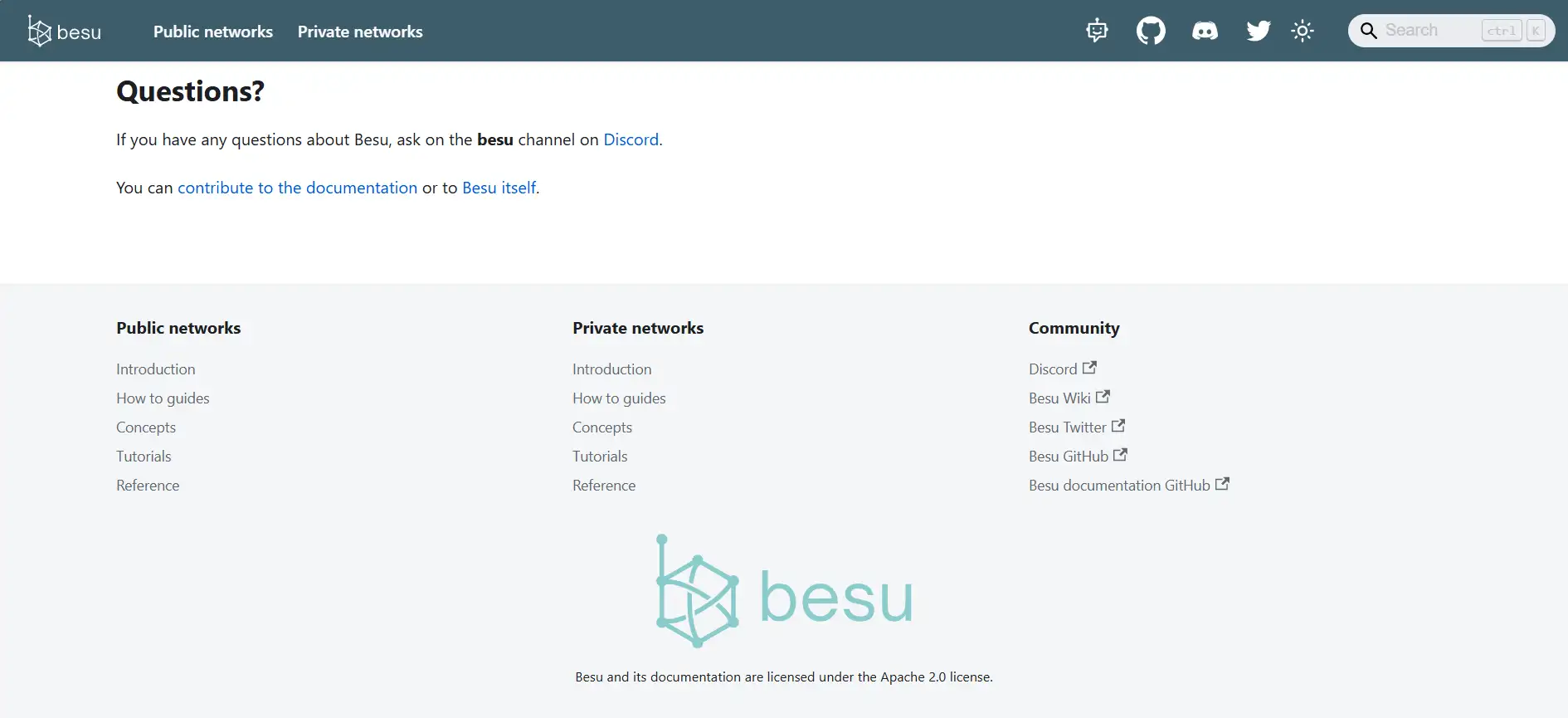Open Public networks How to guides footer link
The width and height of the screenshot is (1568, 718).
click(163, 398)
